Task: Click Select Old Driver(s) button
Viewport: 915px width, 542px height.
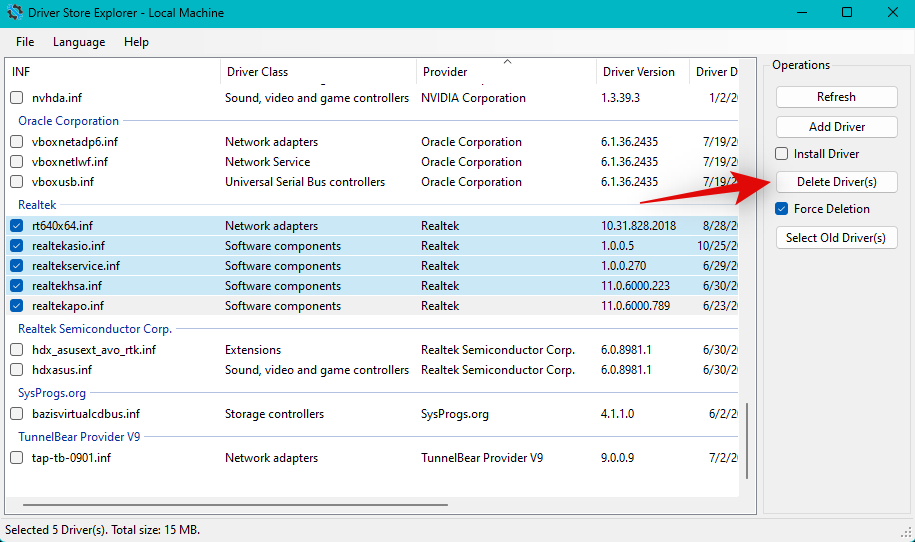Action: point(836,238)
